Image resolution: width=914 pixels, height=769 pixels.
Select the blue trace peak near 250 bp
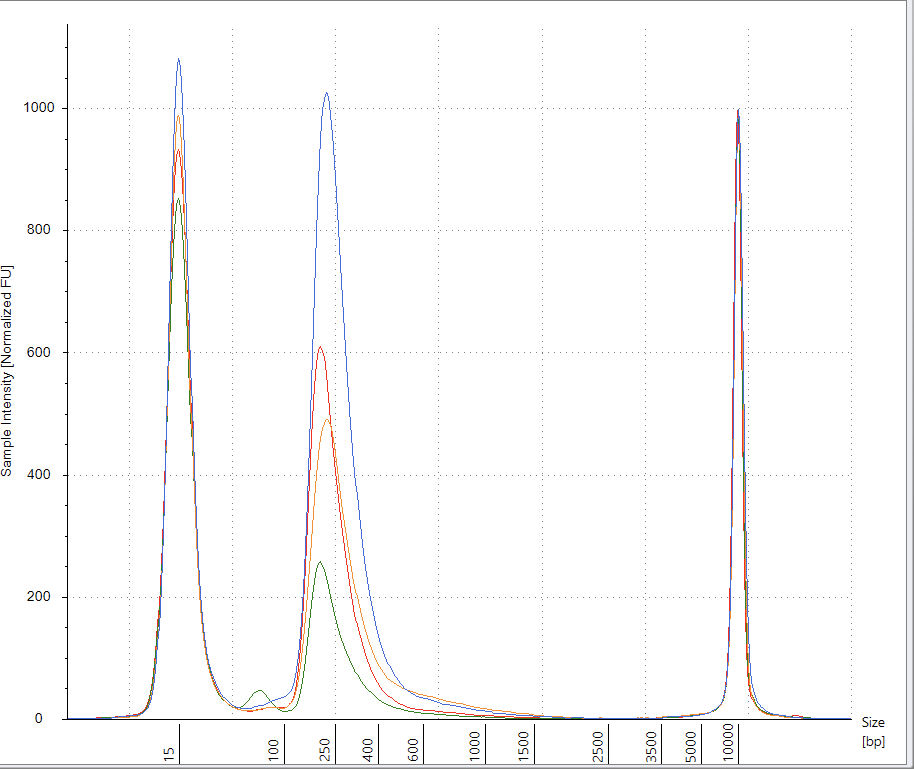click(326, 93)
